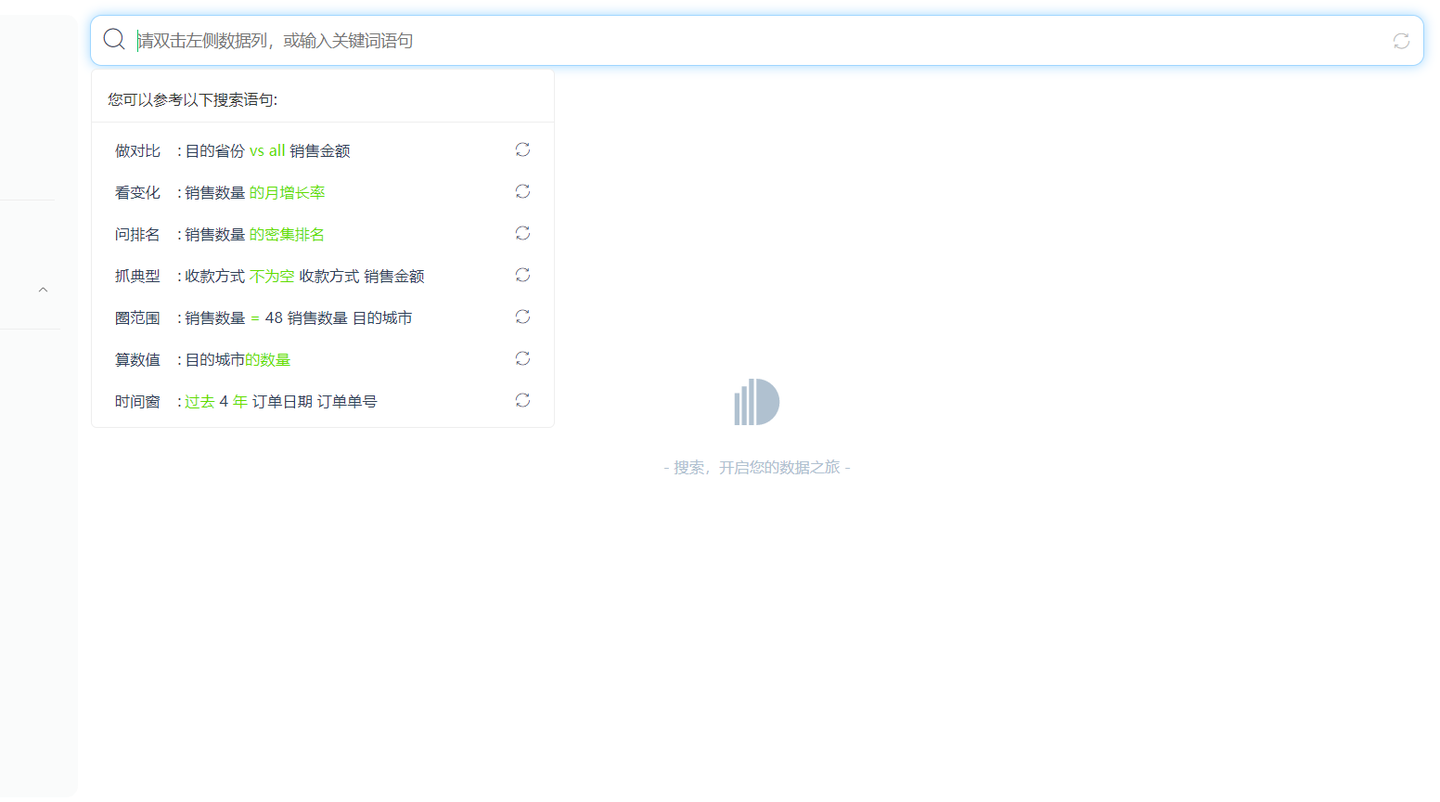Refresh the 做对比 example sentence

[x=522, y=149]
